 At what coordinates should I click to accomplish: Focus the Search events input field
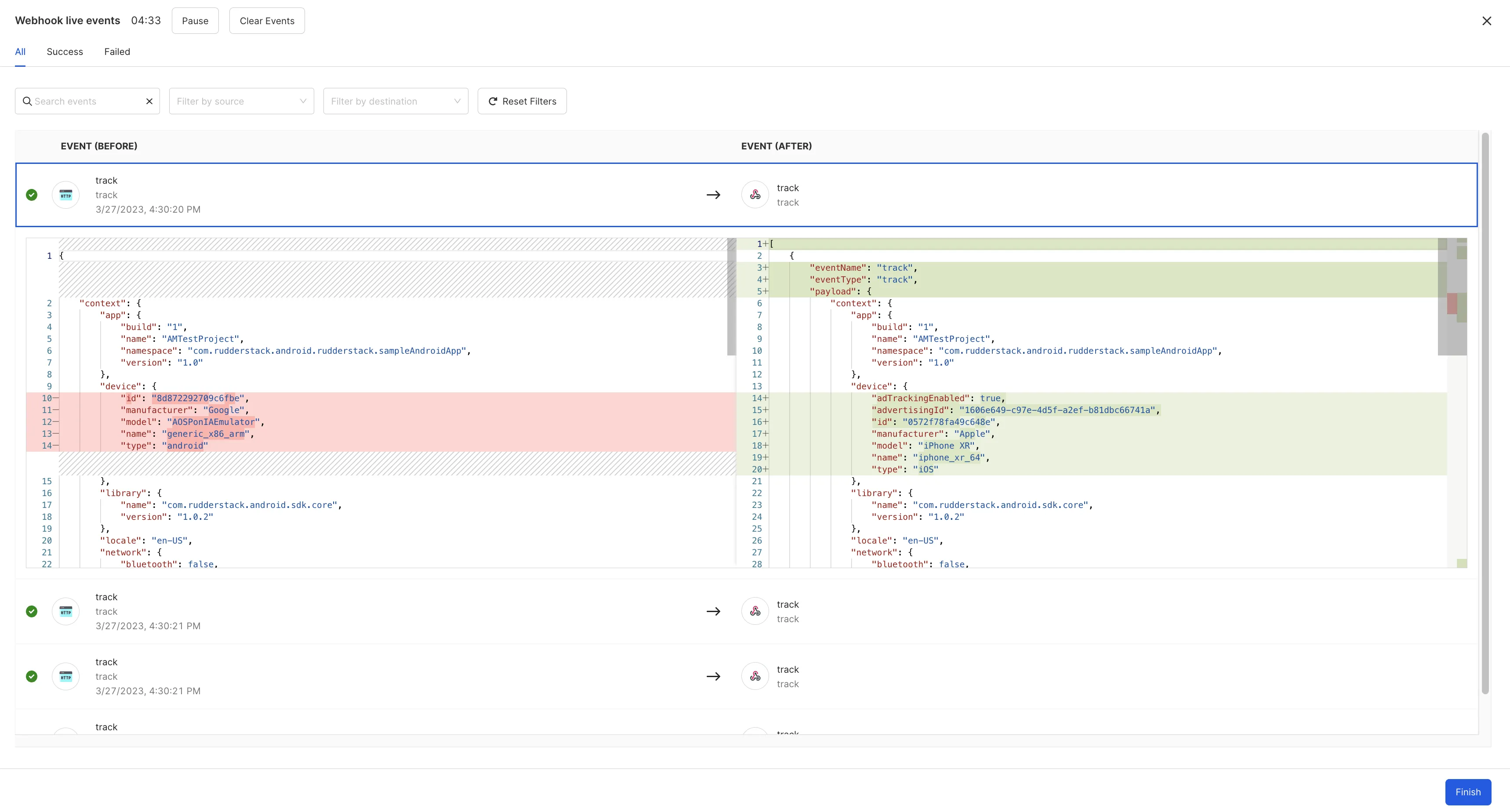tap(88, 101)
